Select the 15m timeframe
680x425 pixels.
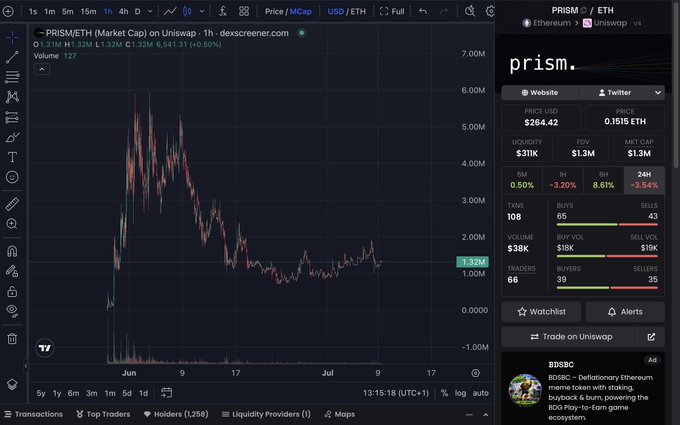pos(88,12)
